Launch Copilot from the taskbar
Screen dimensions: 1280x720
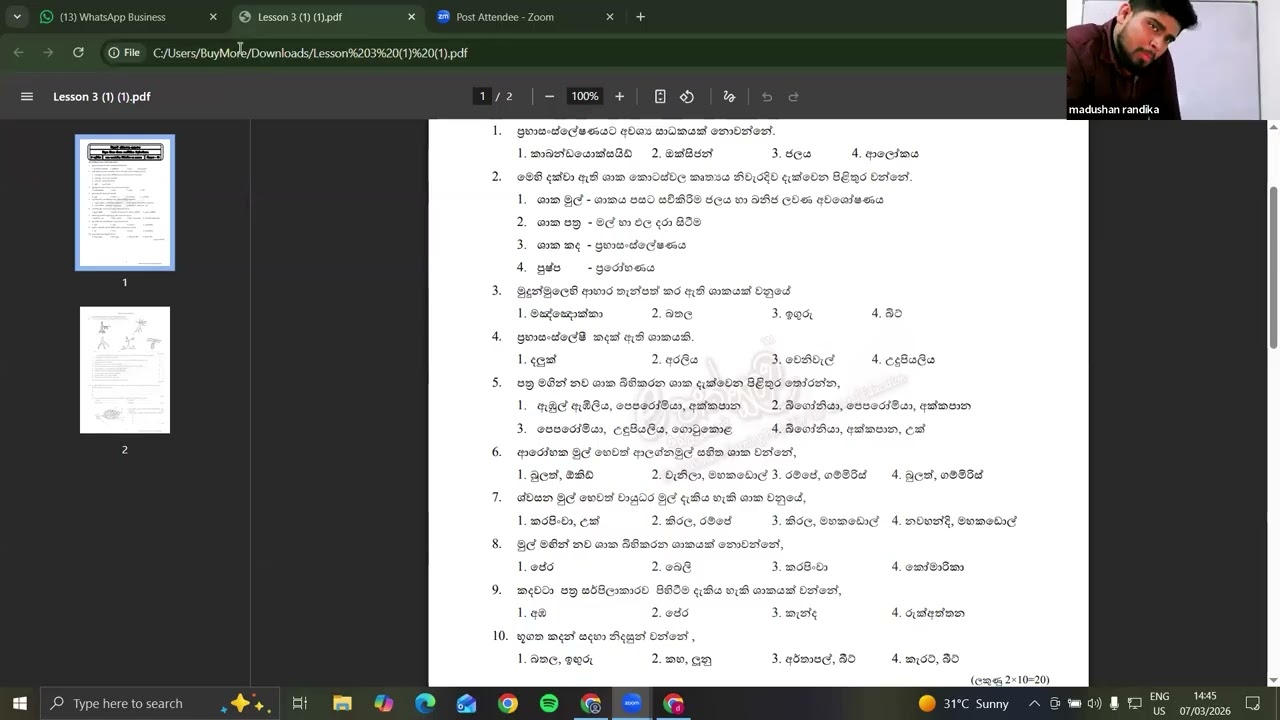click(384, 704)
